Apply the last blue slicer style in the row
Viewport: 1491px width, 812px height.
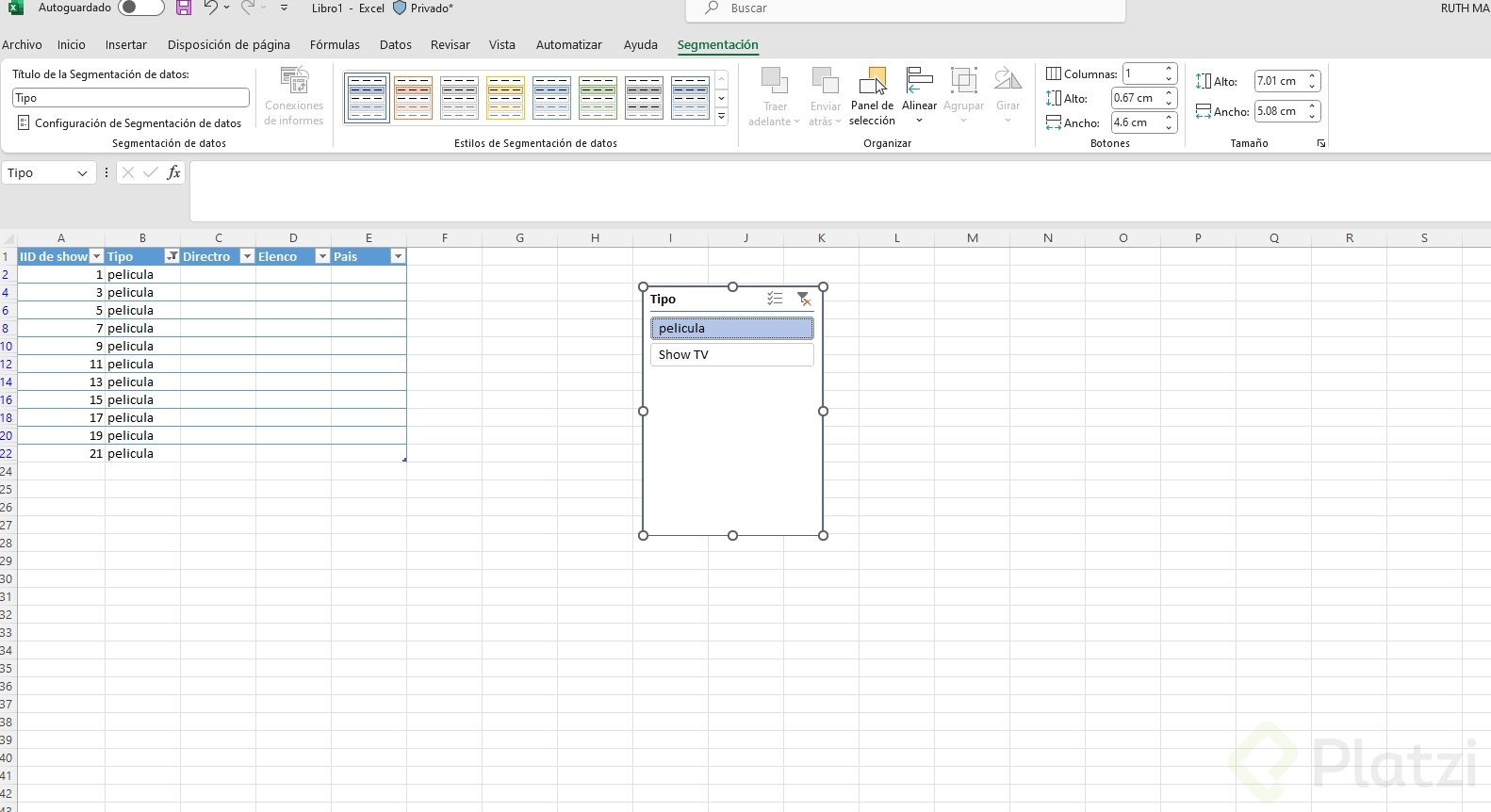click(690, 98)
